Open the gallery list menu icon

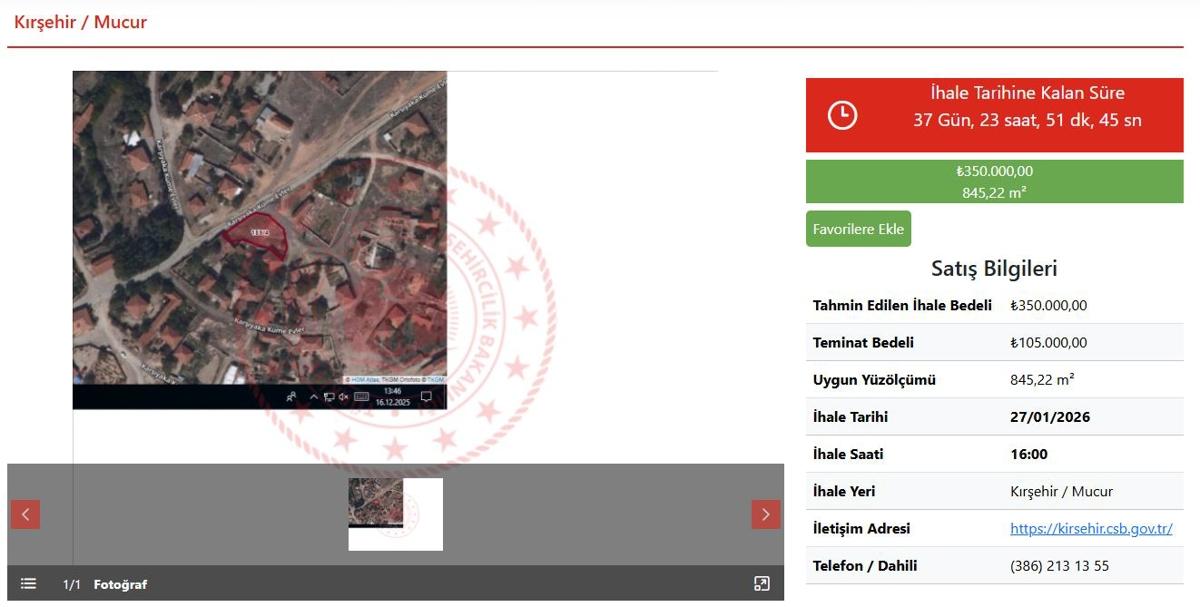28,584
